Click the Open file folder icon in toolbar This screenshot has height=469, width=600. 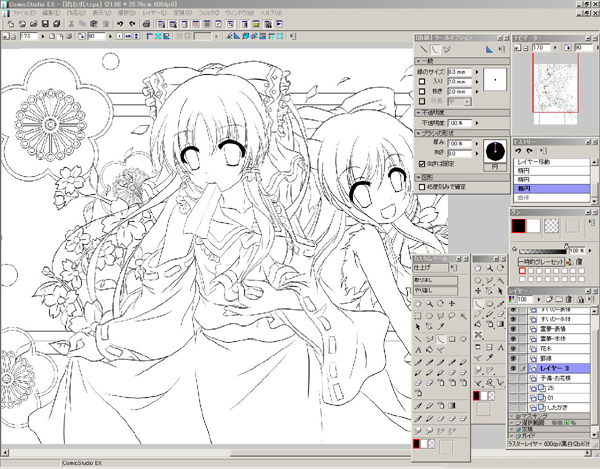coord(33,24)
